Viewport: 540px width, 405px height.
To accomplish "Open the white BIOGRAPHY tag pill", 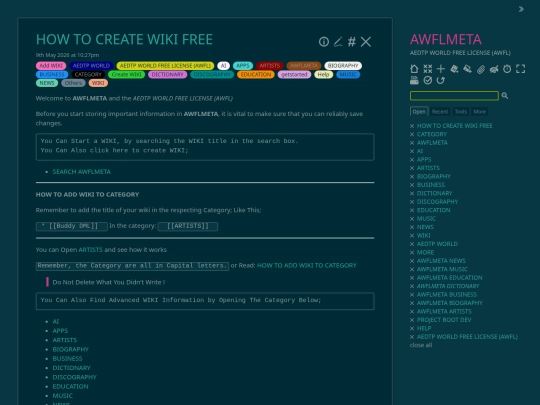I will [x=343, y=66].
